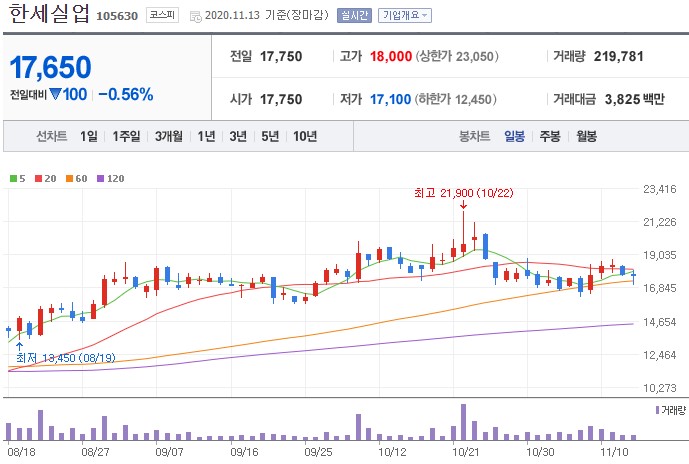
Task: Select the 1주일 line chart tab
Action: pyautogui.click(x=126, y=136)
